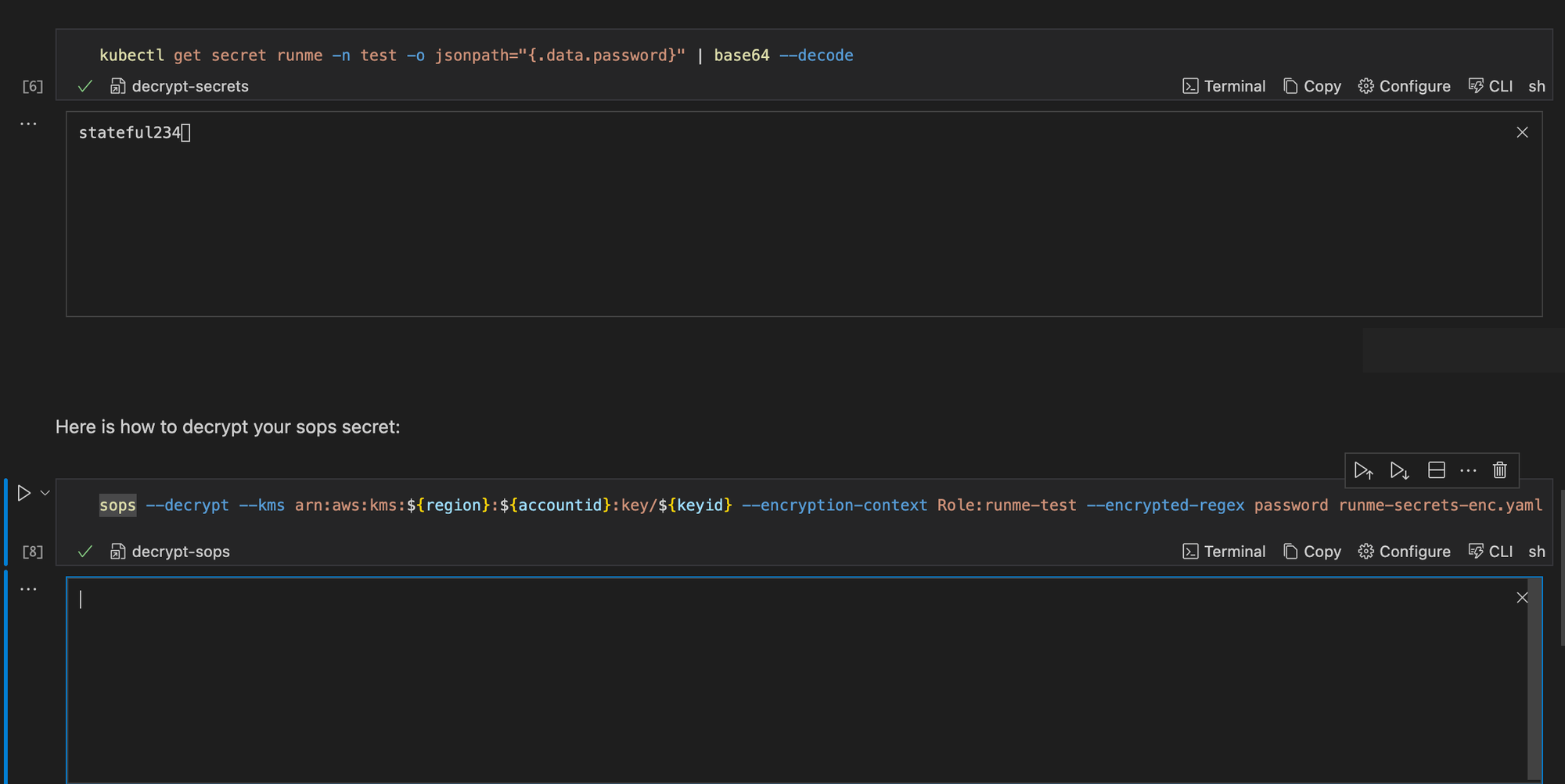The height and width of the screenshot is (784, 1565).
Task: Select the decrypt-sops cell name label
Action: pyautogui.click(x=179, y=551)
